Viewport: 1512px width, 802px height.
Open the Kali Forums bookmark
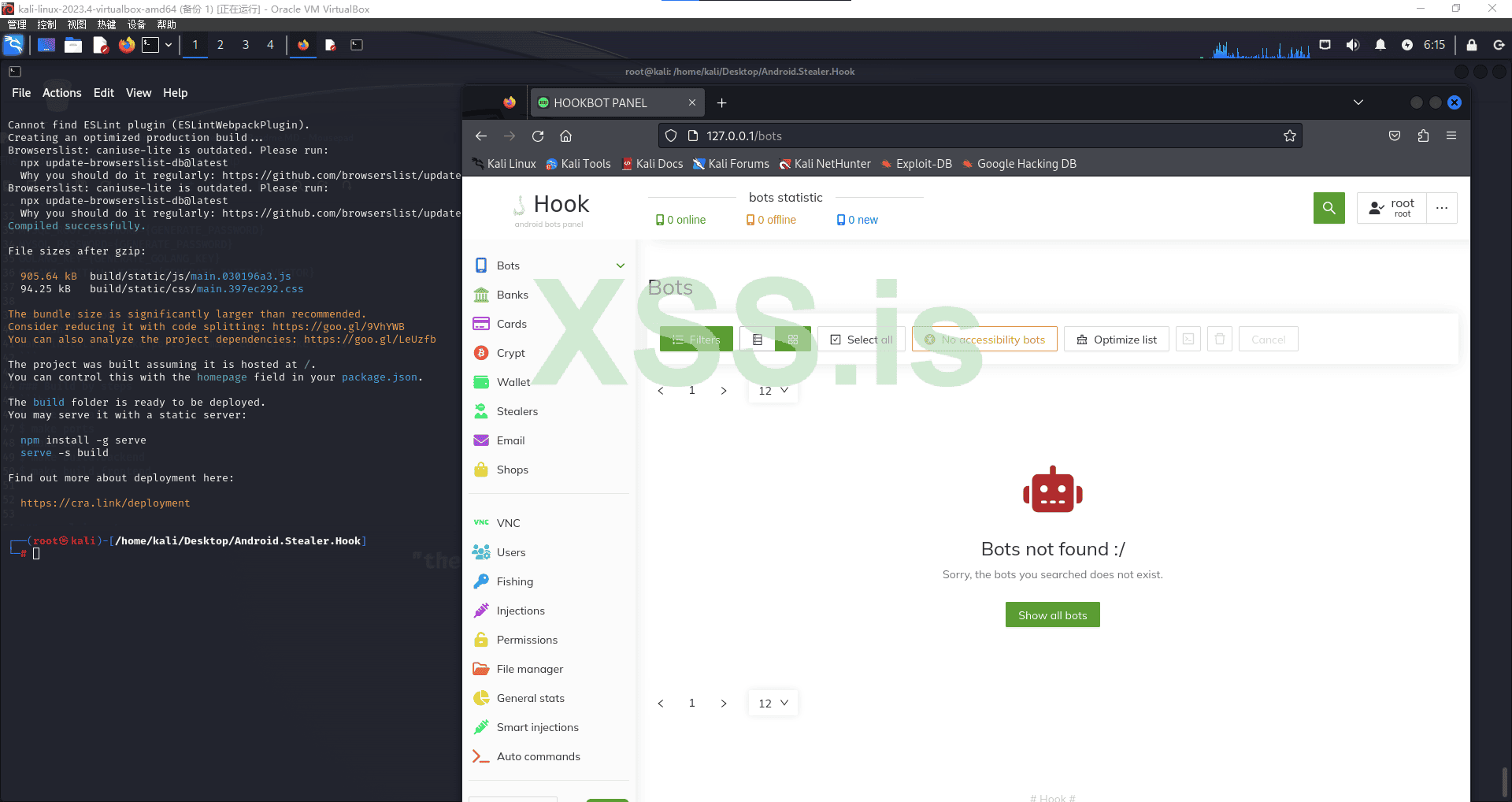click(731, 164)
